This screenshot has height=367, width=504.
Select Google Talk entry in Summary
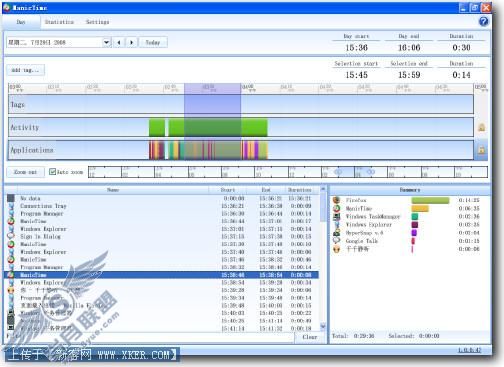pos(408,241)
